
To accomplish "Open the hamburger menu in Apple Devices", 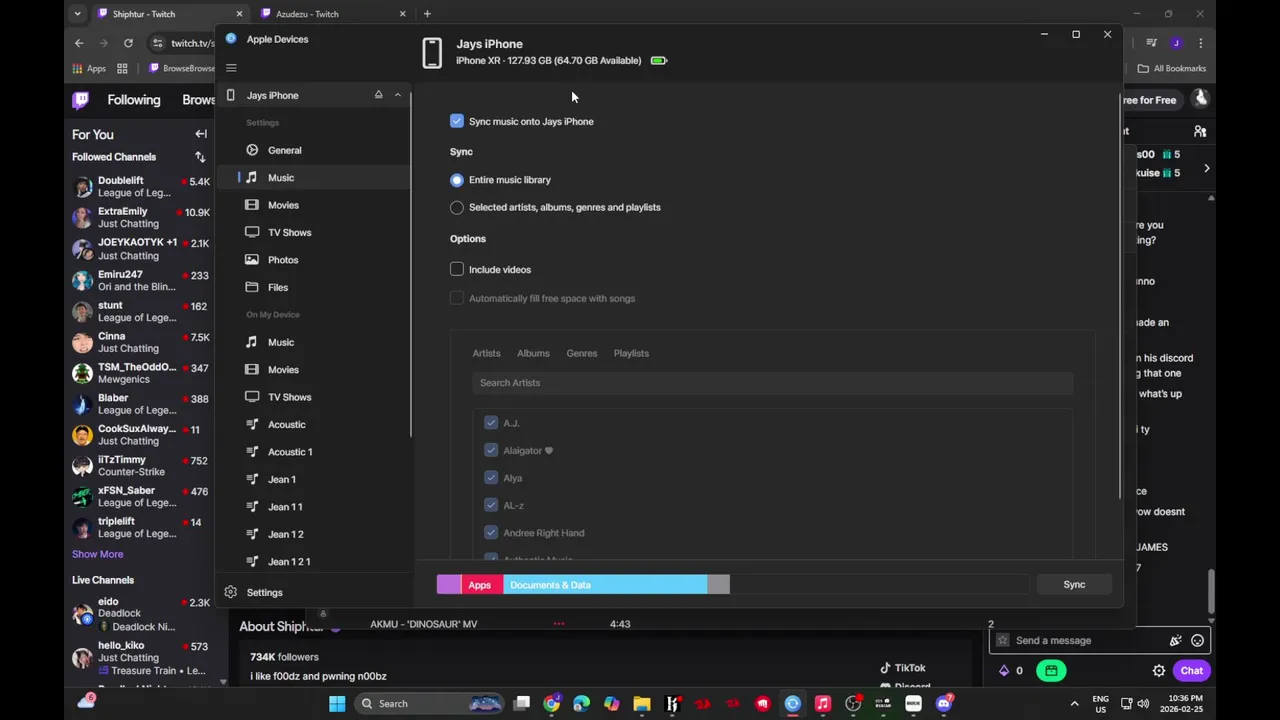I will coord(231,68).
